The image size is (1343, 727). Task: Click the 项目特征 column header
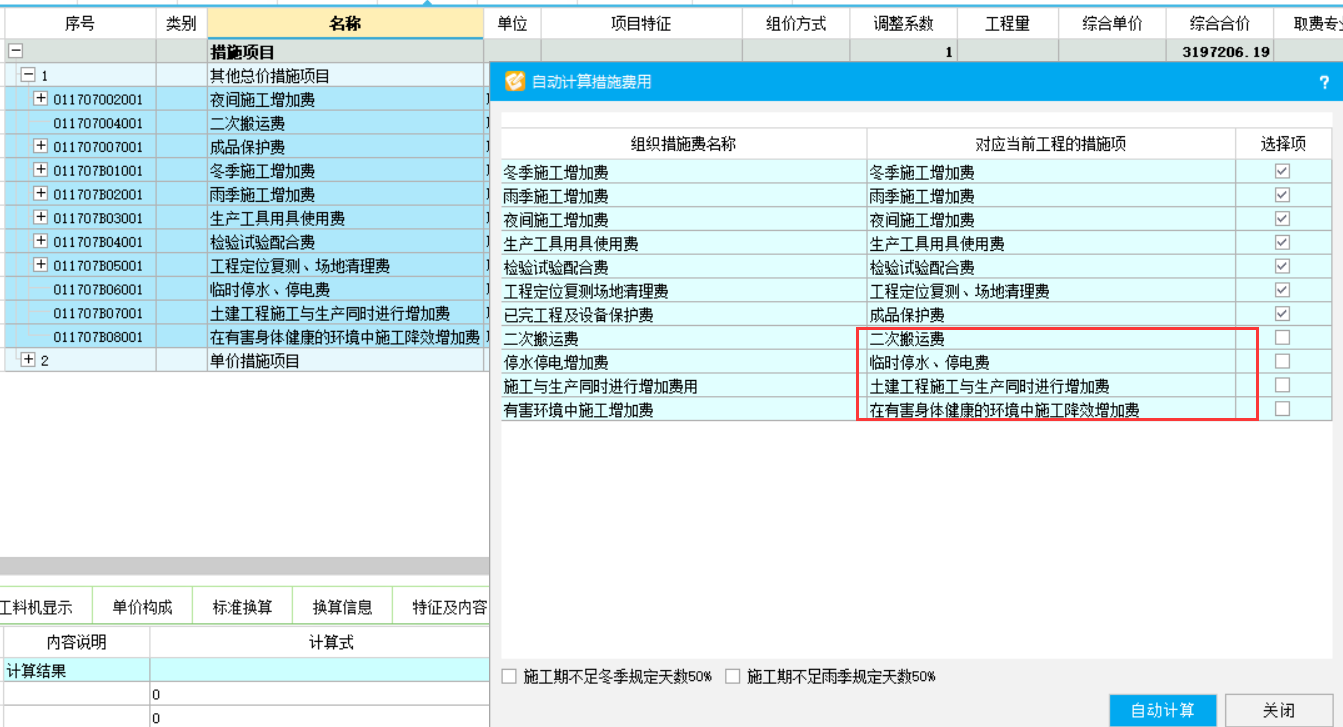point(641,24)
